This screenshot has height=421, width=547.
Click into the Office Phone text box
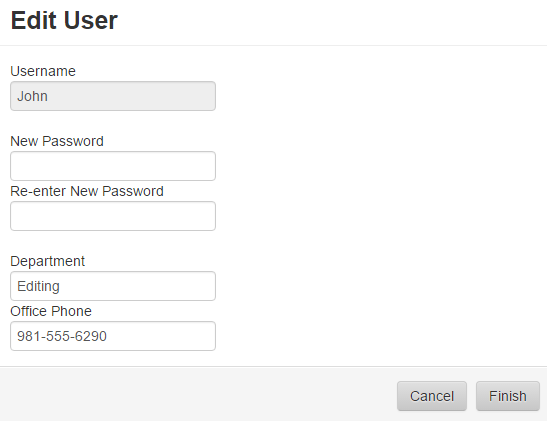click(x=113, y=336)
